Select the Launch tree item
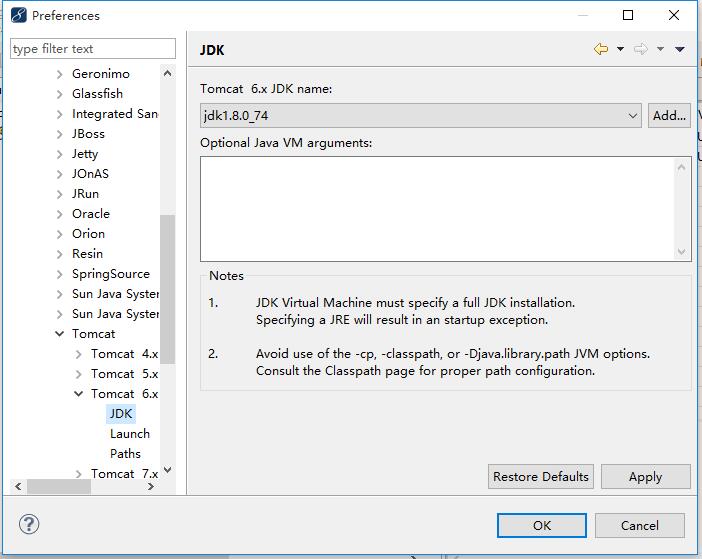This screenshot has width=702, height=559. pos(130,434)
